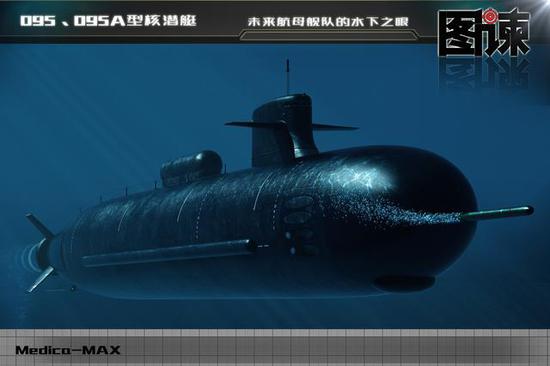The width and height of the screenshot is (550, 366).
Task: Click the thin mast atop the sail
Action: point(288,76)
